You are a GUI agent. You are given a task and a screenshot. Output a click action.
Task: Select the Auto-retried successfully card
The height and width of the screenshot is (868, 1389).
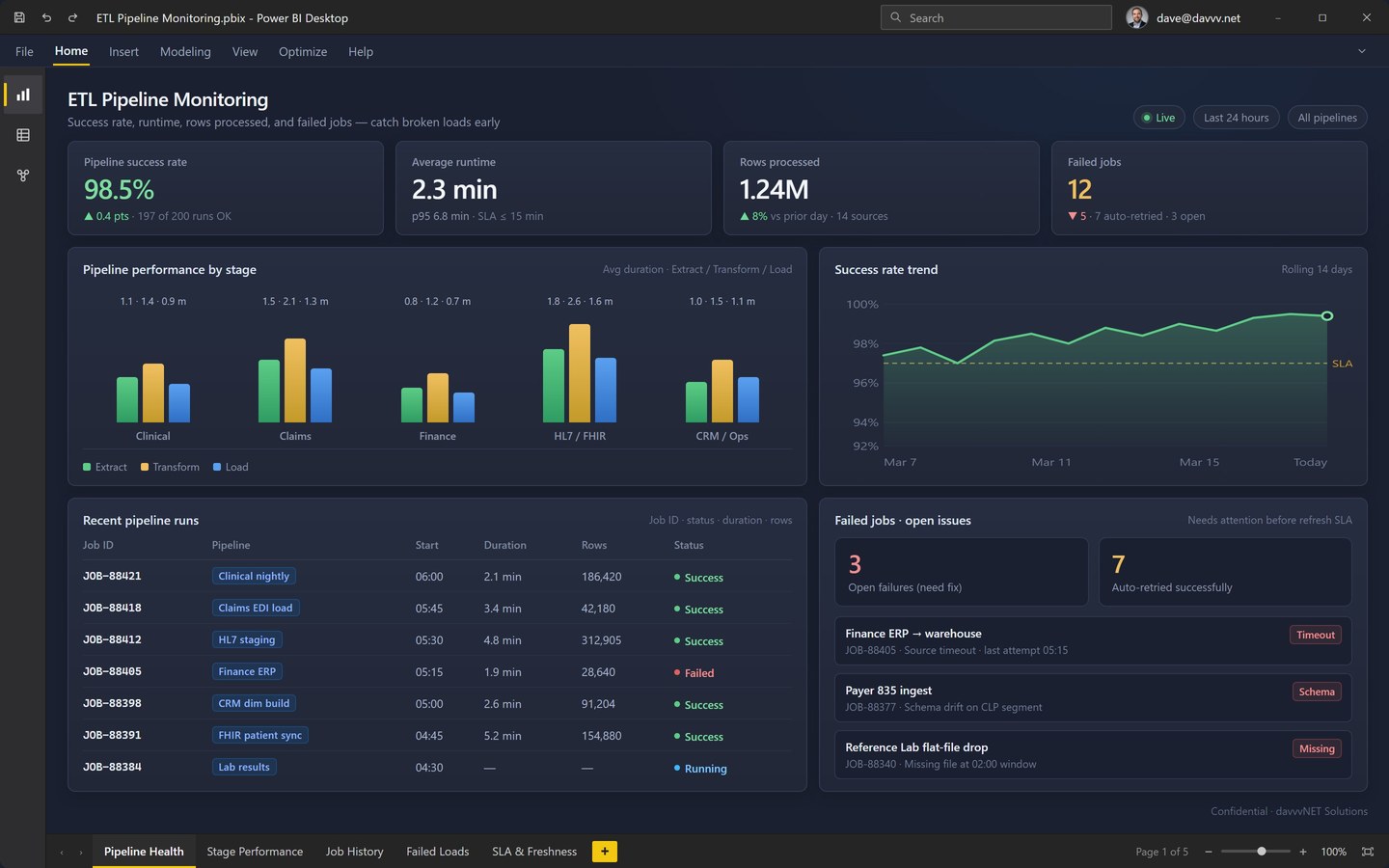pos(1225,572)
